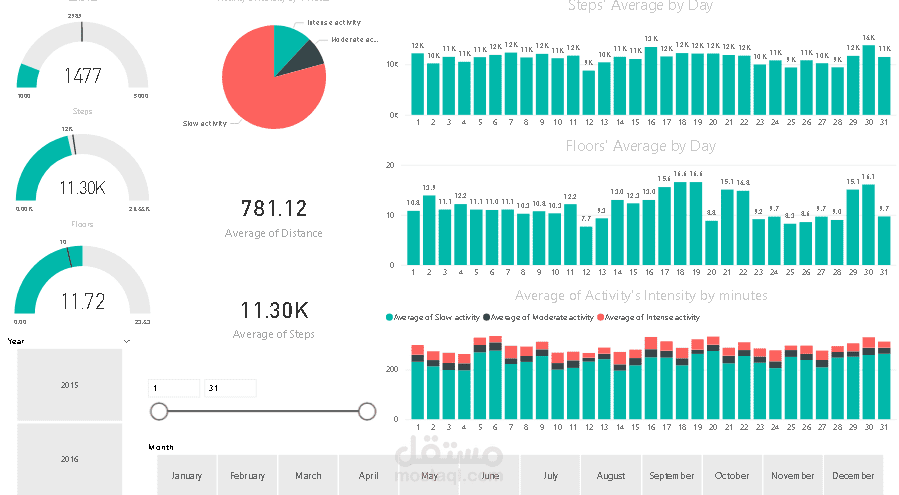
Task: Click the Month slicer label
Action: tap(161, 447)
